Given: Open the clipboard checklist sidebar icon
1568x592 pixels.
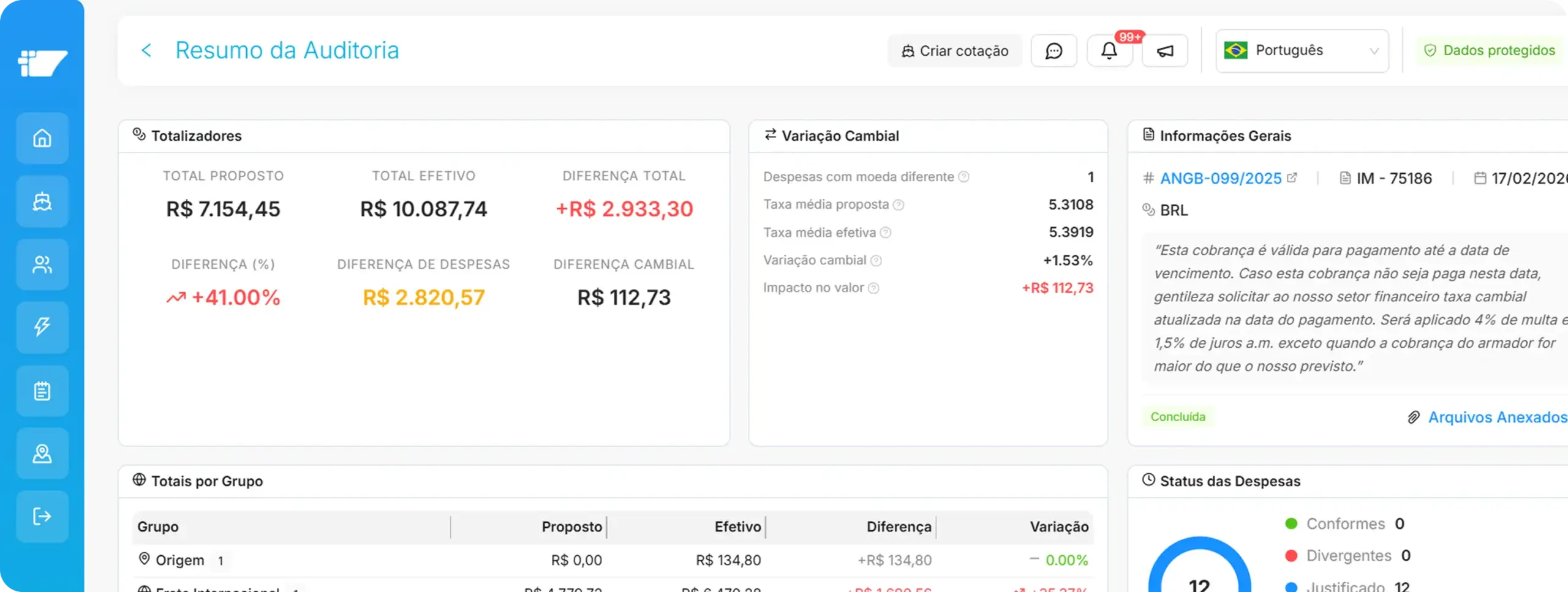Looking at the screenshot, I should pos(42,391).
